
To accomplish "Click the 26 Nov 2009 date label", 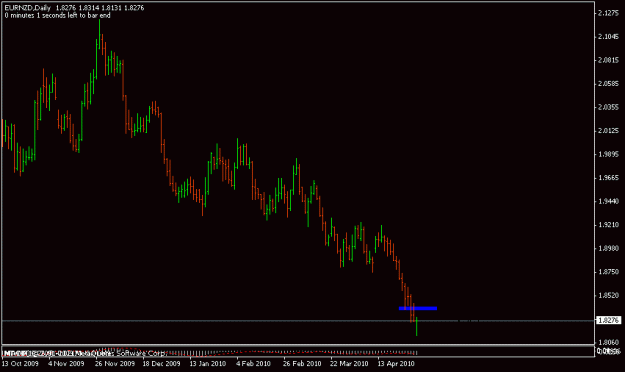I will point(115,364).
